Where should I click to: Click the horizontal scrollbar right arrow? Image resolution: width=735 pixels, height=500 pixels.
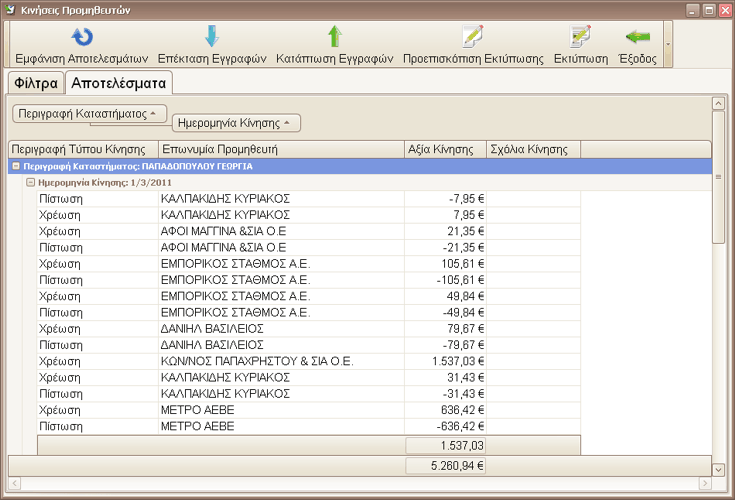tap(705, 483)
